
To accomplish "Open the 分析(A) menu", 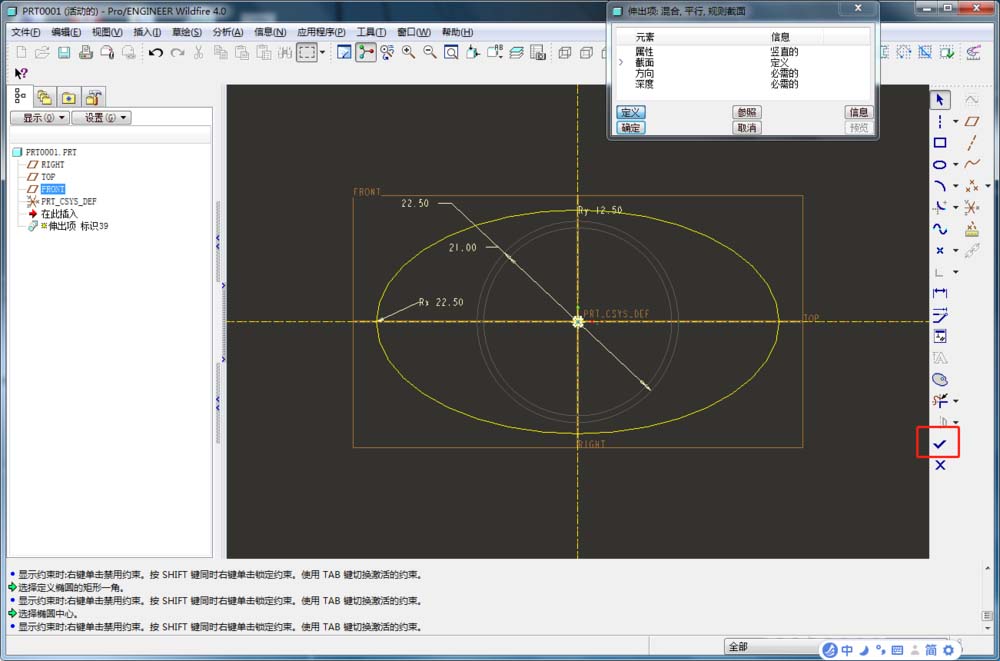I will pyautogui.click(x=228, y=32).
